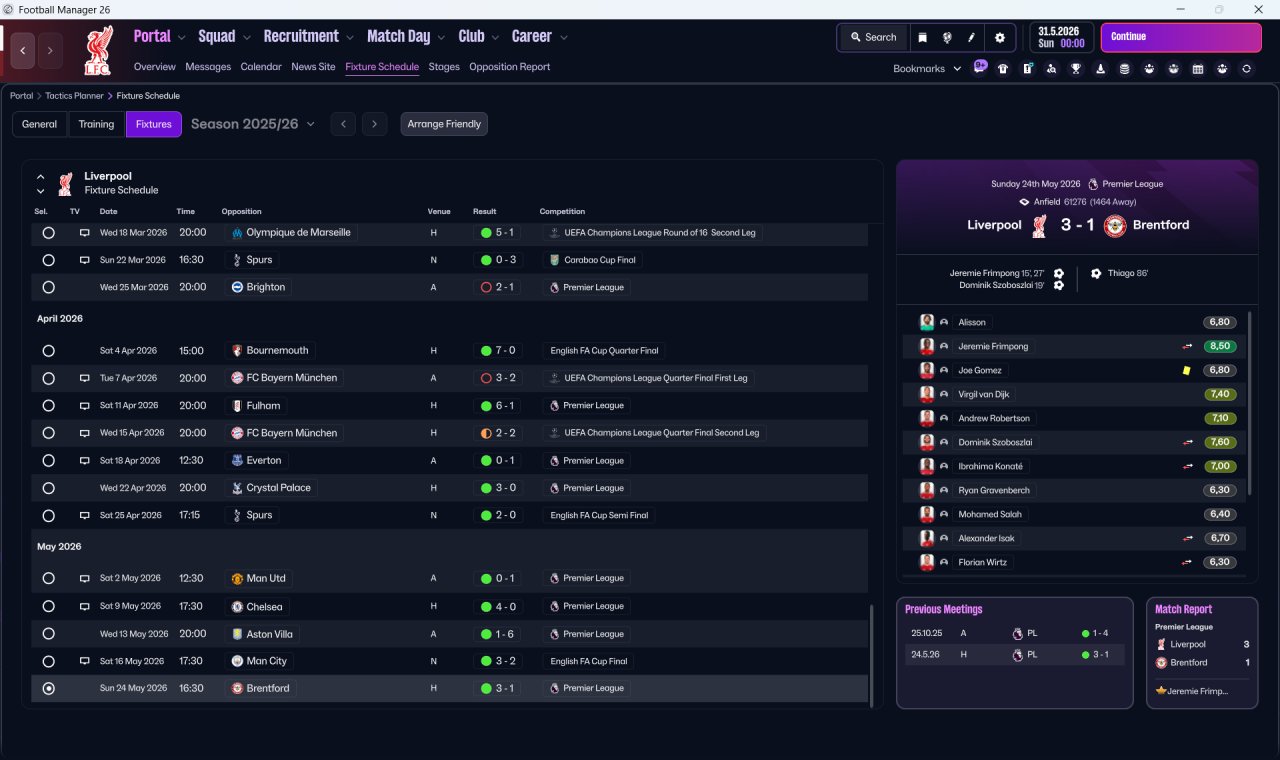Click the globe world icon in top bar
This screenshot has height=760, width=1280.
[947, 37]
